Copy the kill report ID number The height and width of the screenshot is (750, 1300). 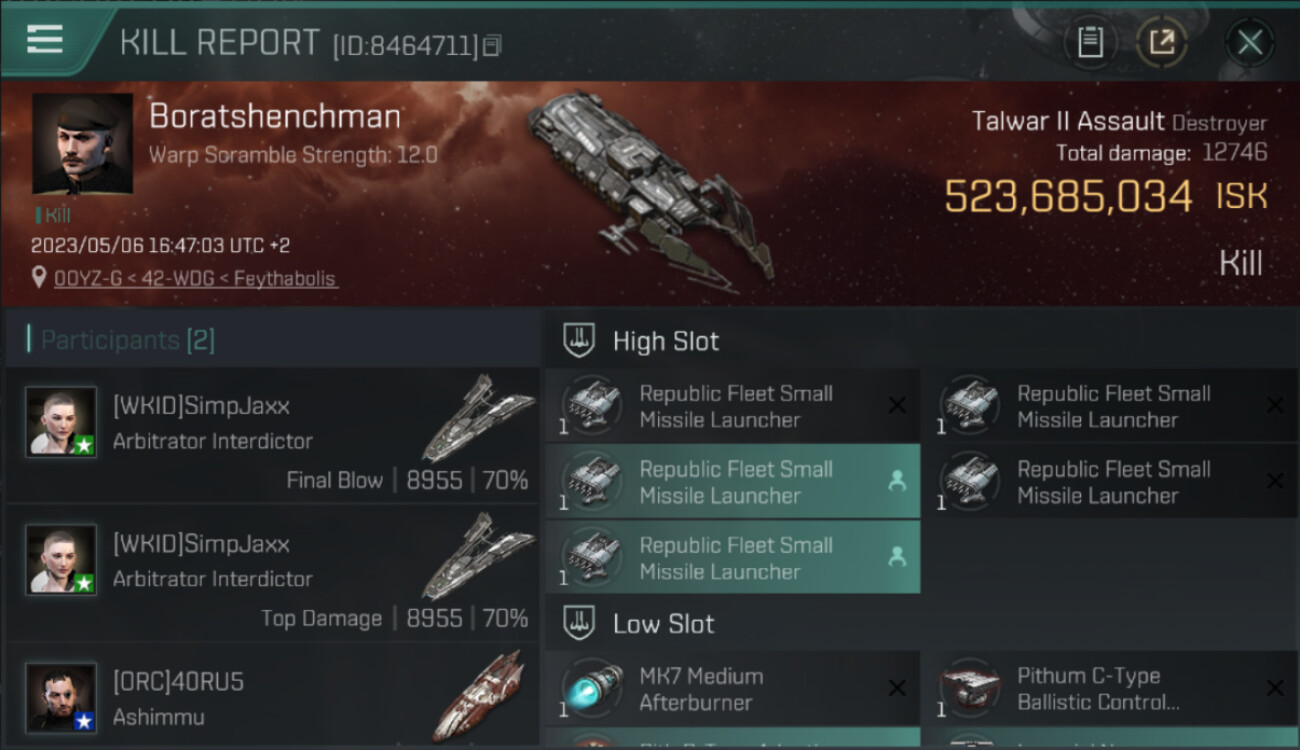491,46
